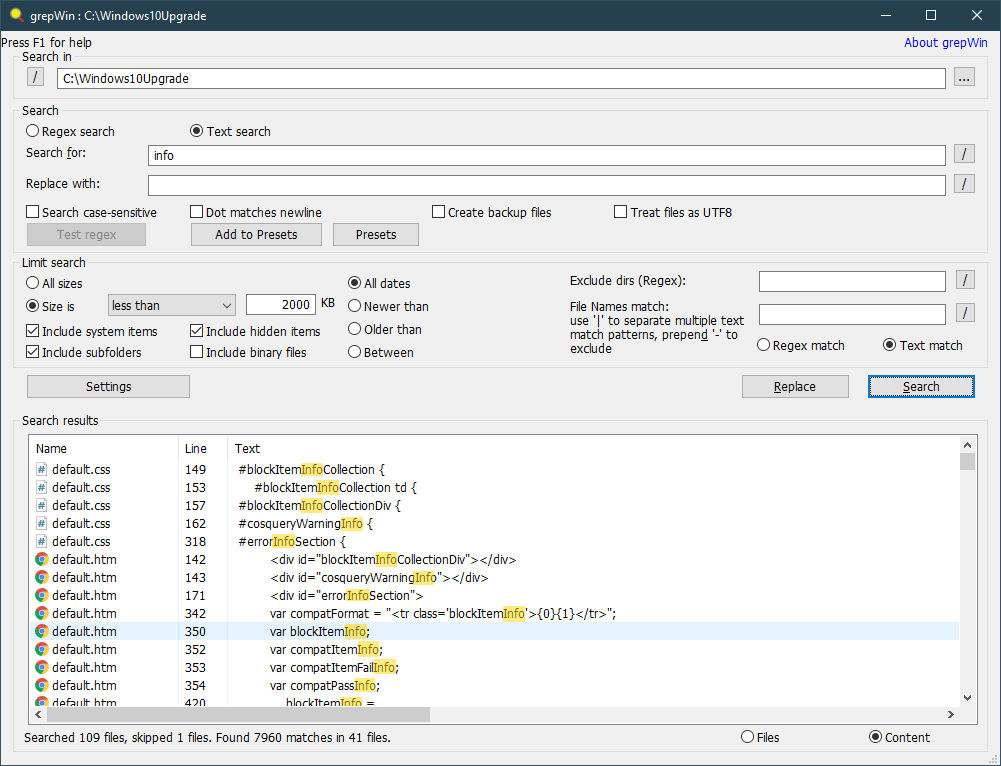Click CSS file icon on line 149 row
1001x766 pixels.
(x=41, y=469)
